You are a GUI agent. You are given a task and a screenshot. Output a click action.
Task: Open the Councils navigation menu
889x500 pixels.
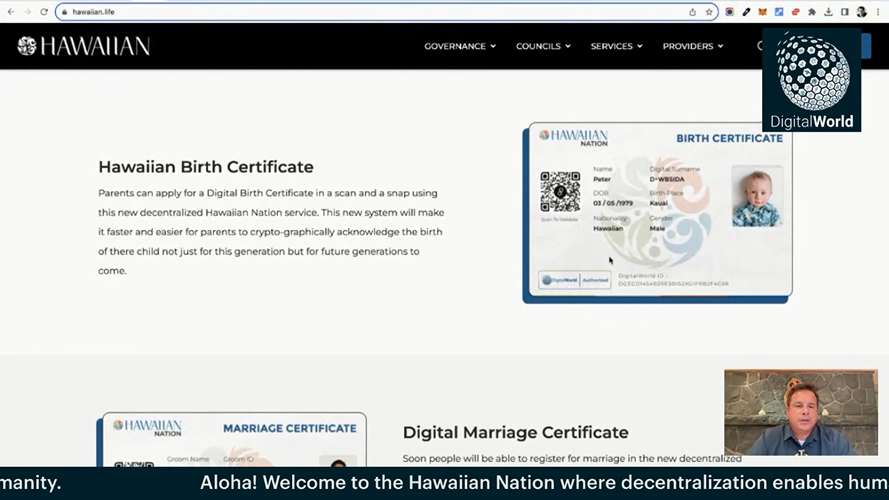[x=543, y=46]
